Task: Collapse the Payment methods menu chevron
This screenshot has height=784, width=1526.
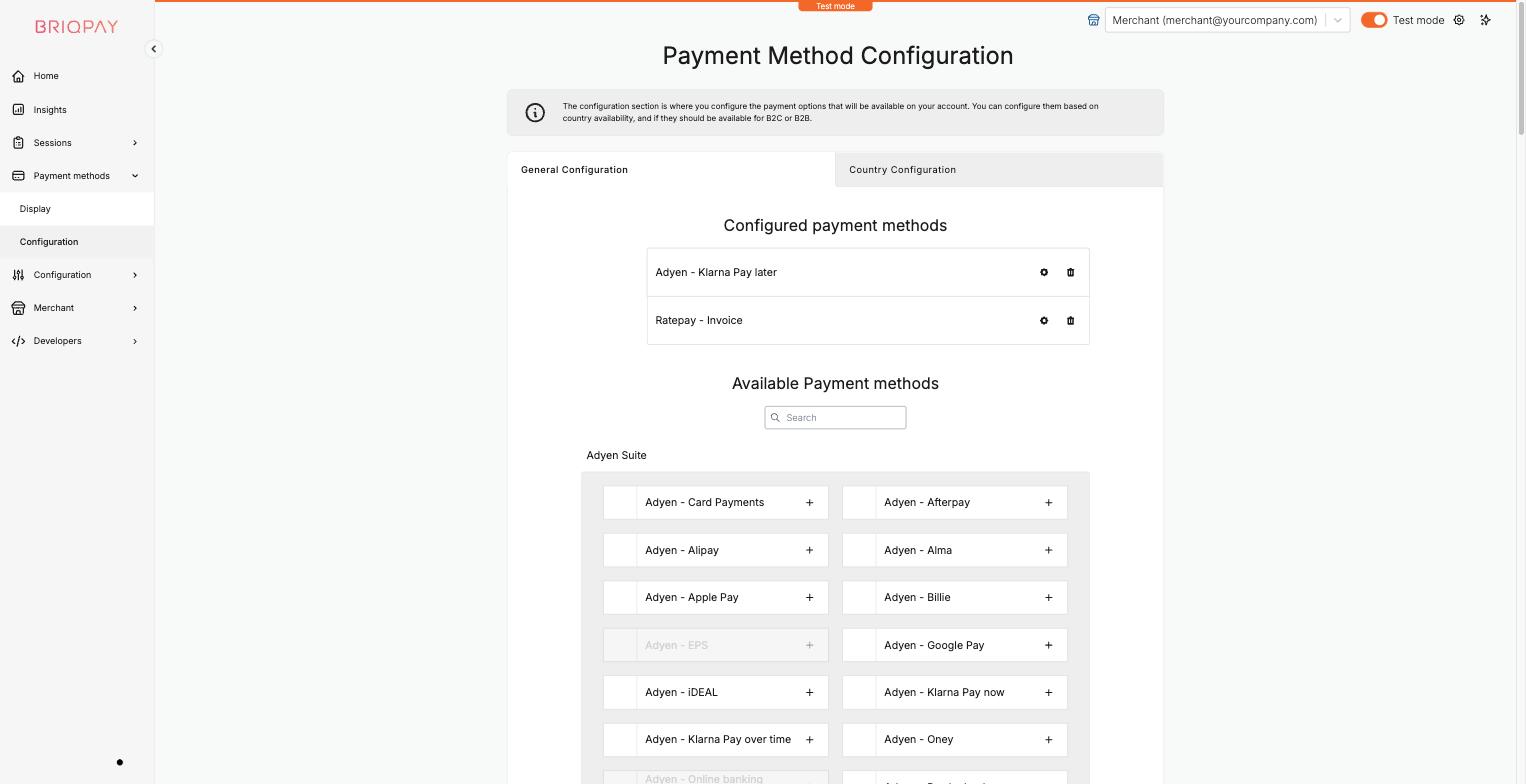Action: [x=135, y=176]
